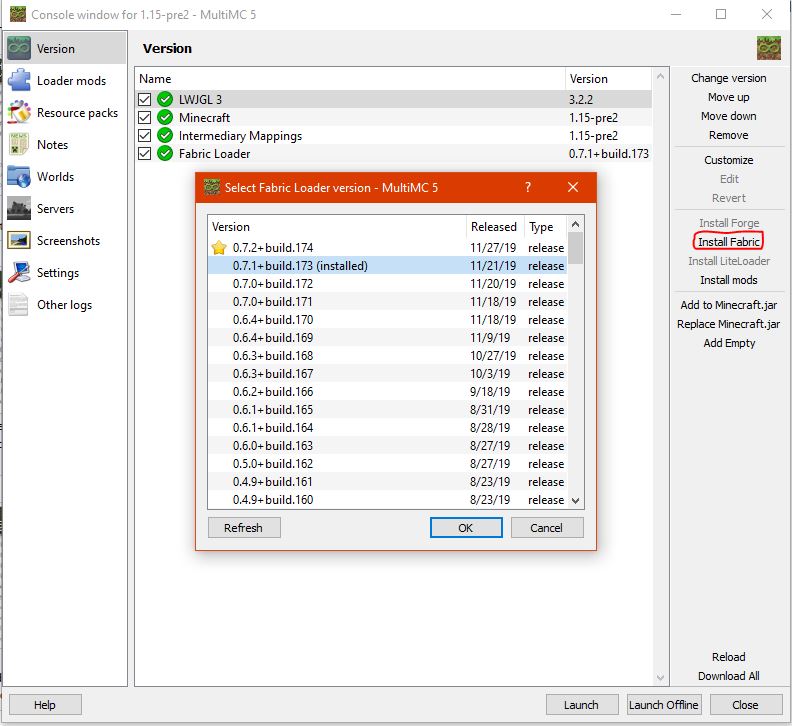Click the Name column header in component list
The image size is (792, 726).
(350, 79)
